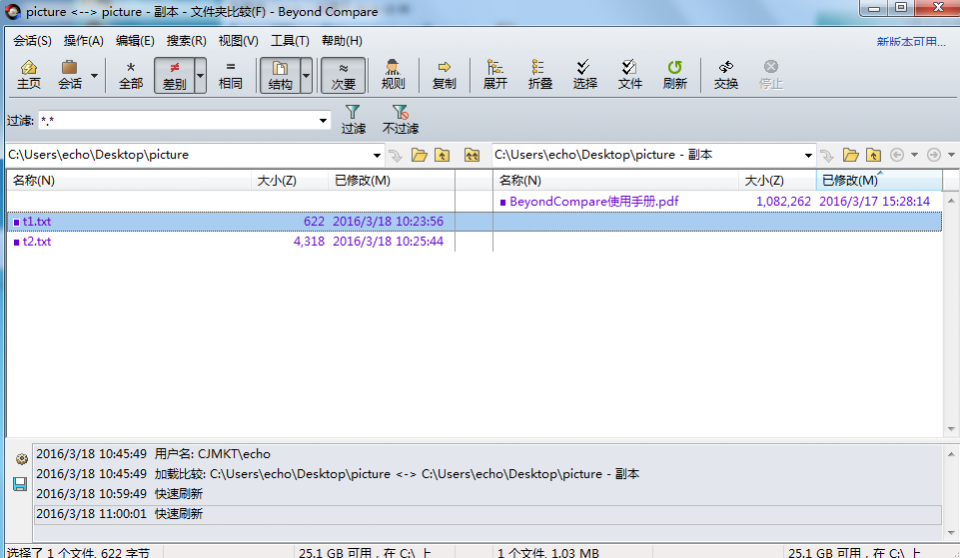960x558 pixels.
Task: Click the both-sides up-level folder icon
Action: click(471, 155)
